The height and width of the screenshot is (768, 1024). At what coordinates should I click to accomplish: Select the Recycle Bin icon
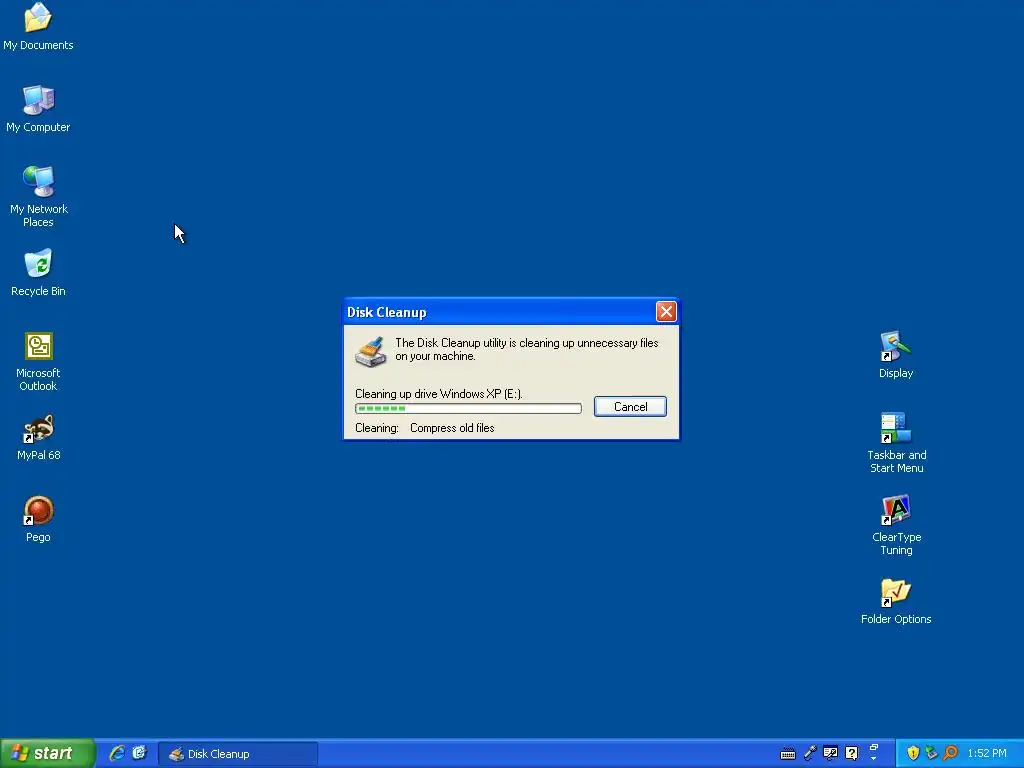pyautogui.click(x=38, y=272)
